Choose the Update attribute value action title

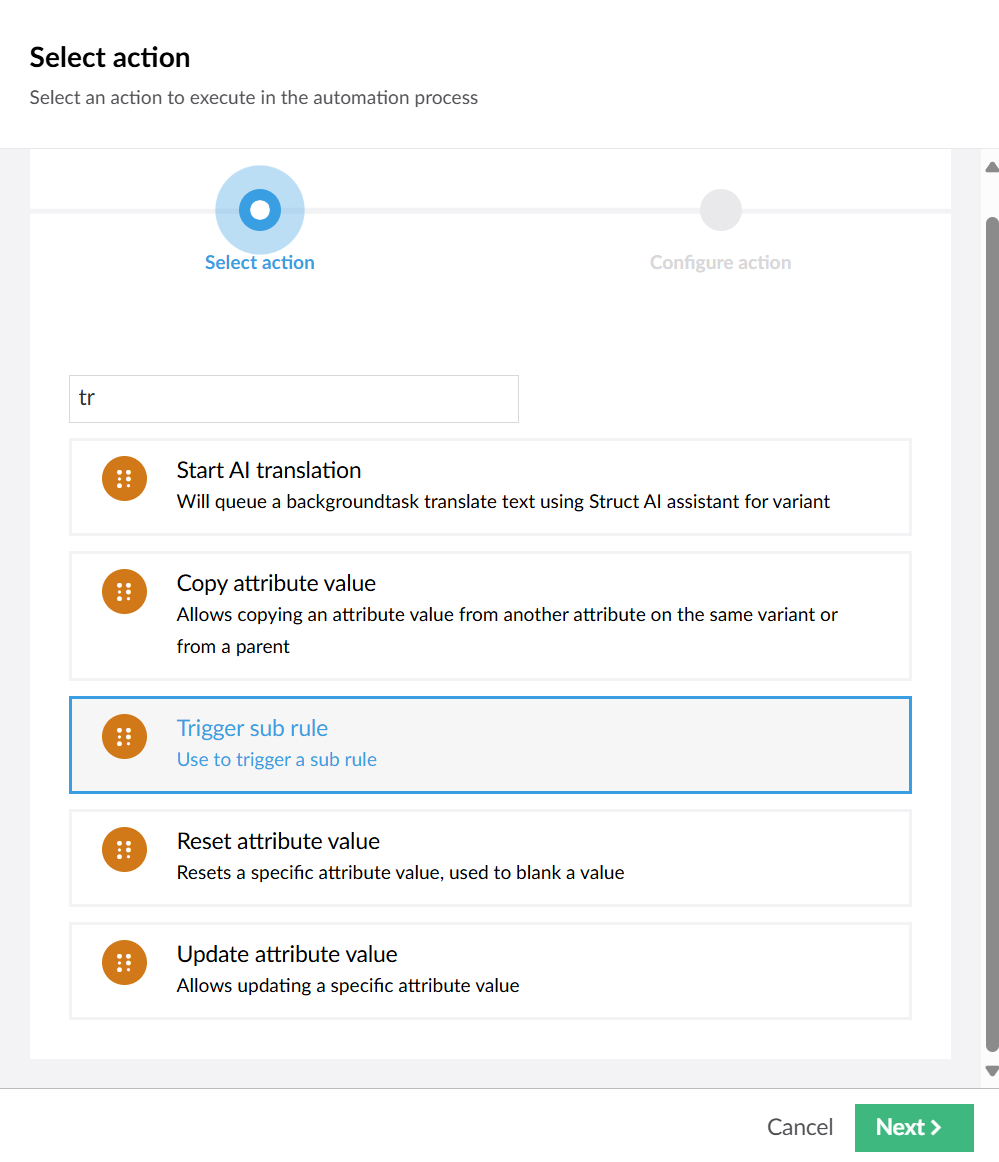(287, 954)
